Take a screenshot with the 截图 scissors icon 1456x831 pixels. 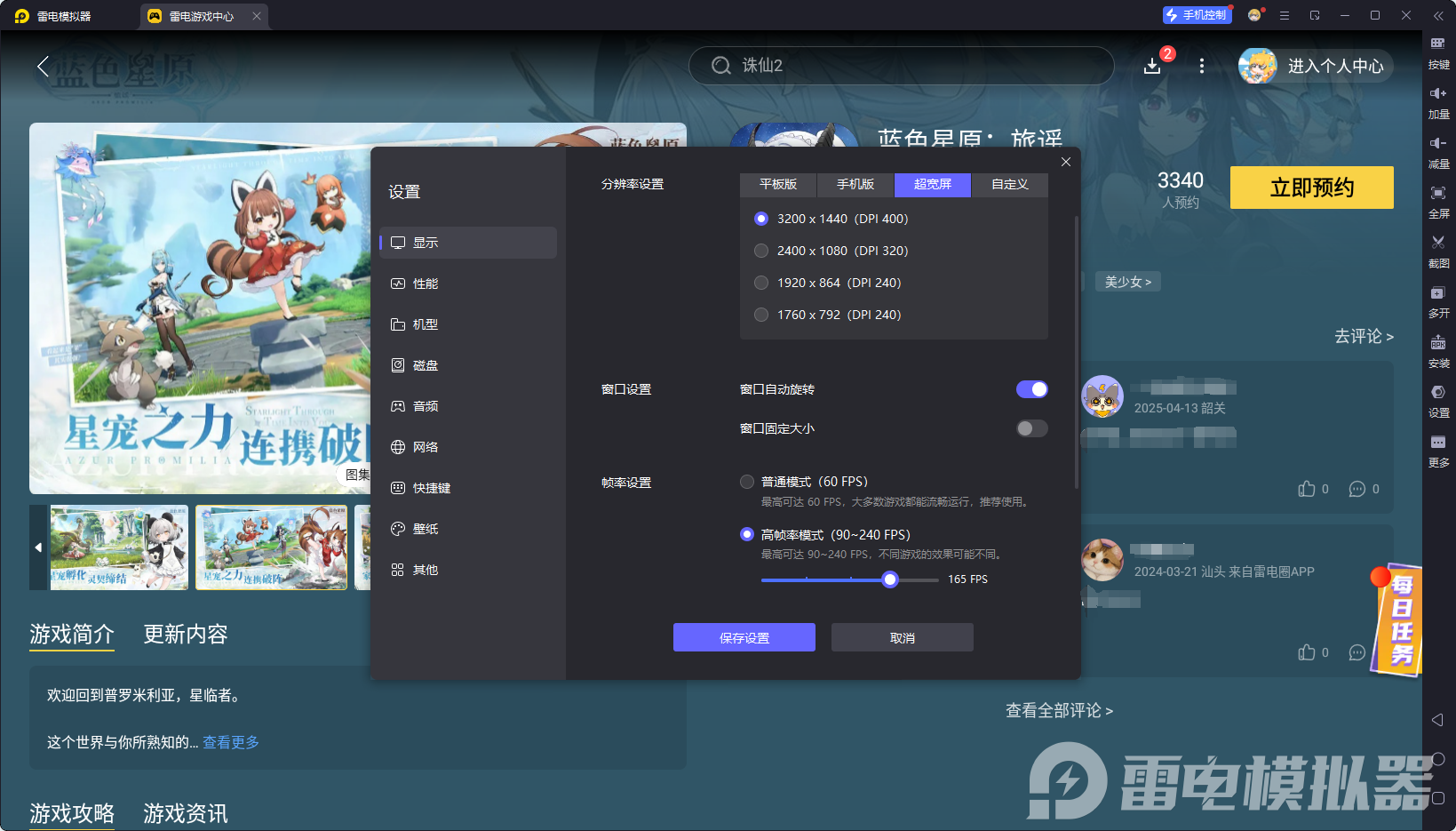(1438, 243)
